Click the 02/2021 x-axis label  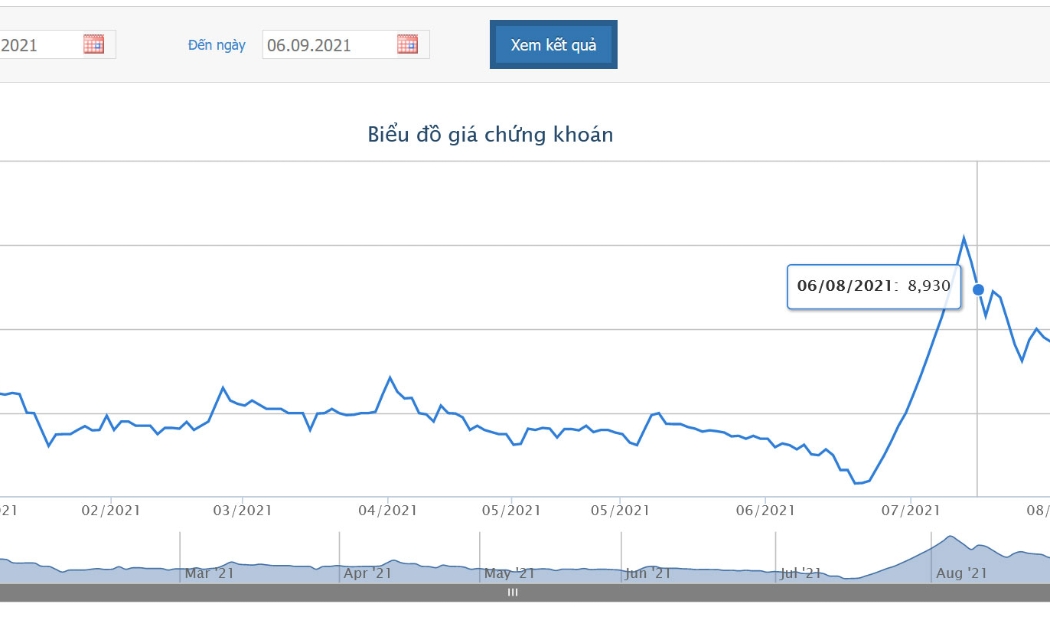(110, 511)
